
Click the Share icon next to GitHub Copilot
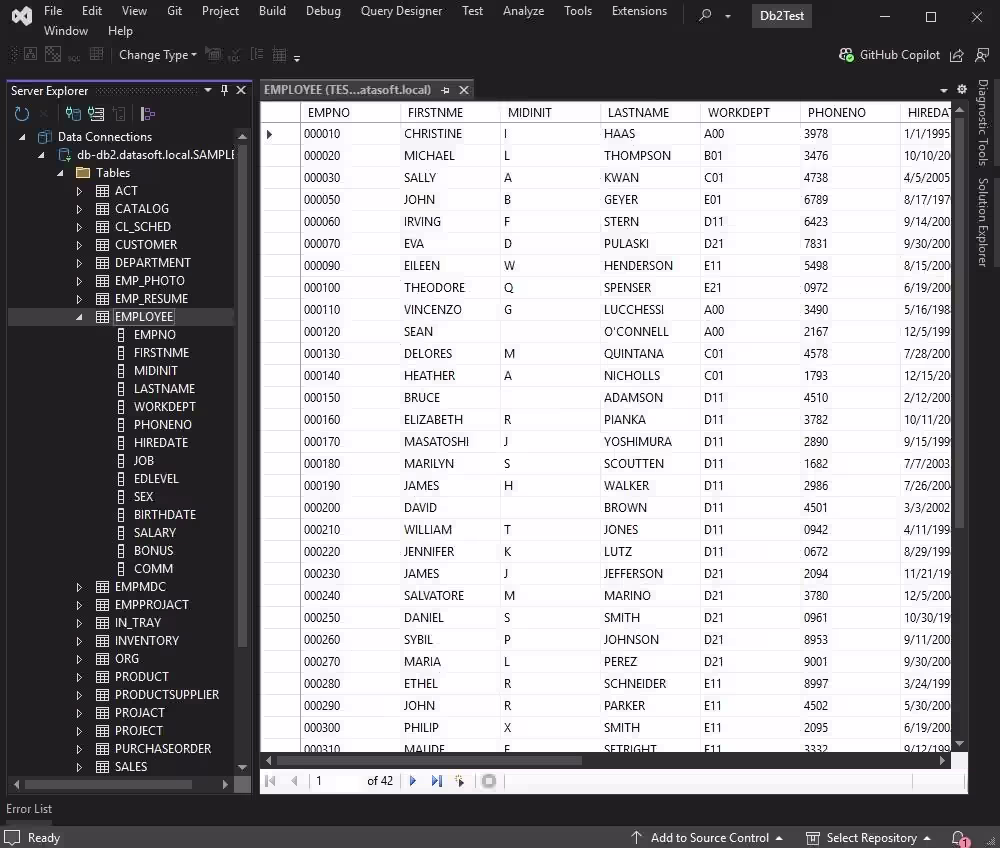(956, 55)
